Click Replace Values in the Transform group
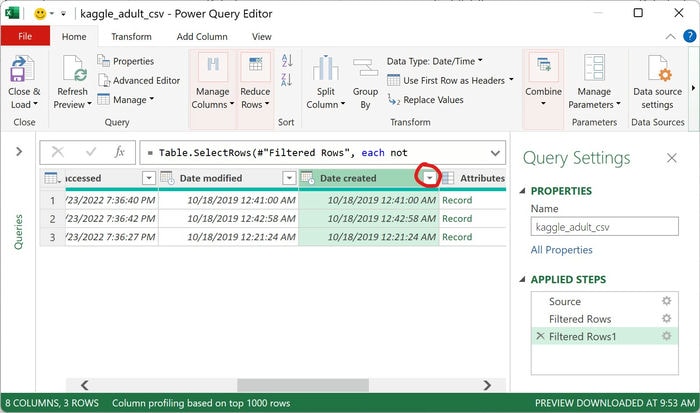Viewport: 700px width, 413px height. (x=426, y=100)
